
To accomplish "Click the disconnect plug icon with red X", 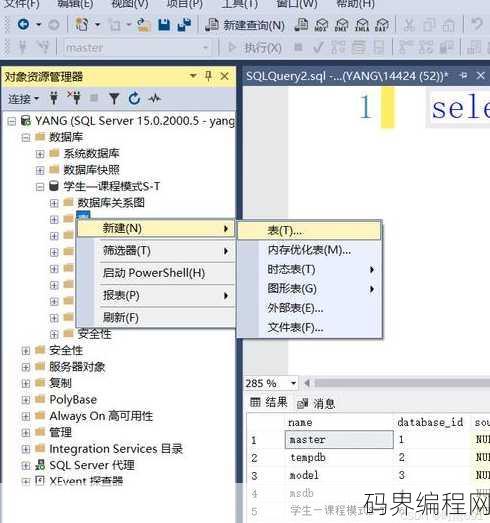I will tap(74, 98).
